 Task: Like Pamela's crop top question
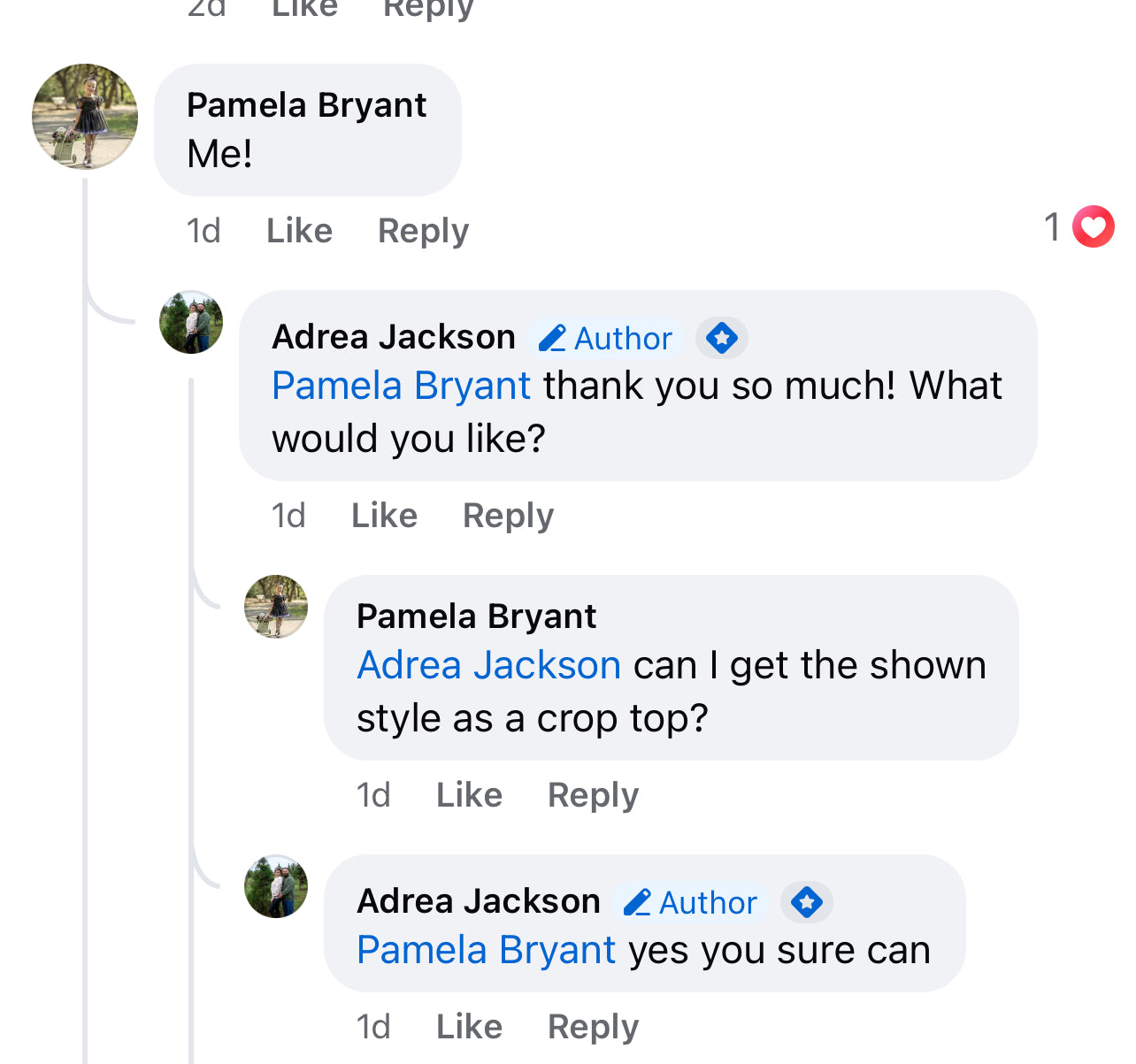pyautogui.click(x=469, y=795)
